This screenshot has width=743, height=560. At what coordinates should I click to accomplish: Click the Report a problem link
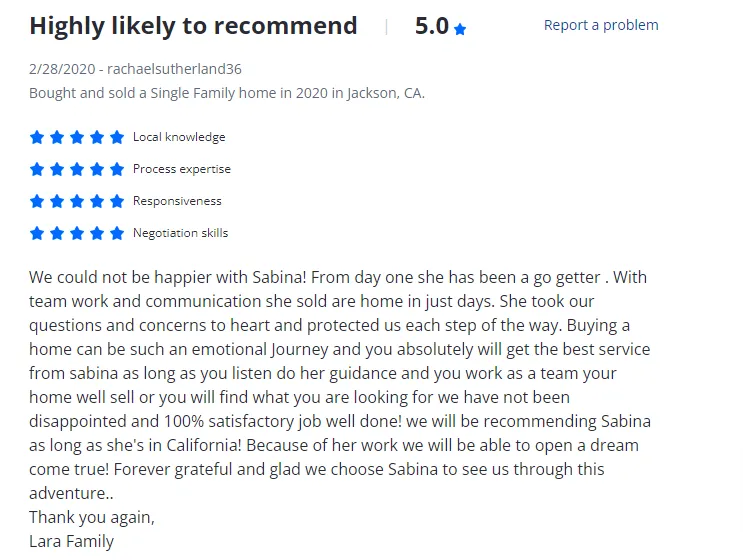pos(601,25)
